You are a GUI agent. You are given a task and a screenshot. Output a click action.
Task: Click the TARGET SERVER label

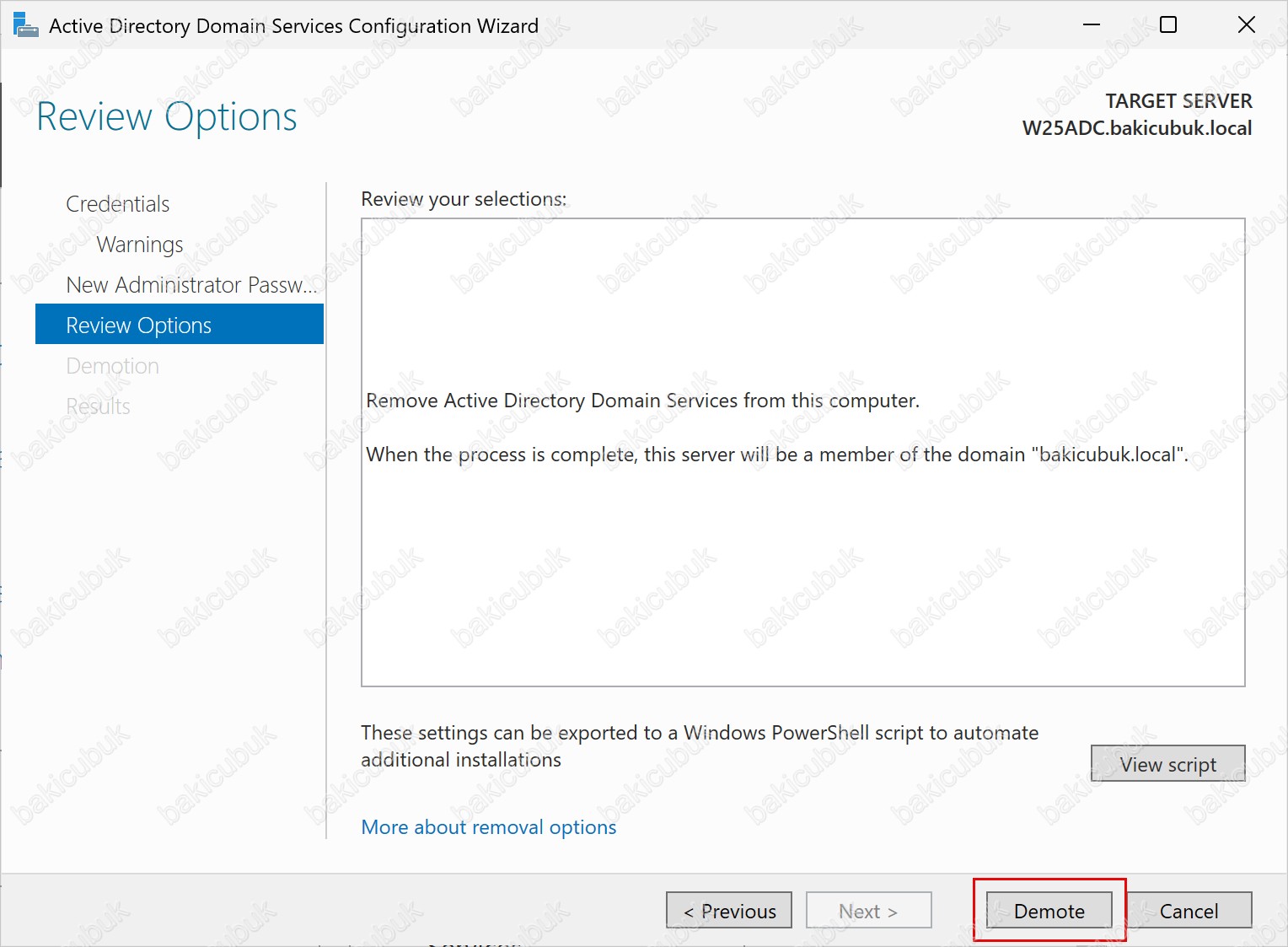coord(1178,101)
